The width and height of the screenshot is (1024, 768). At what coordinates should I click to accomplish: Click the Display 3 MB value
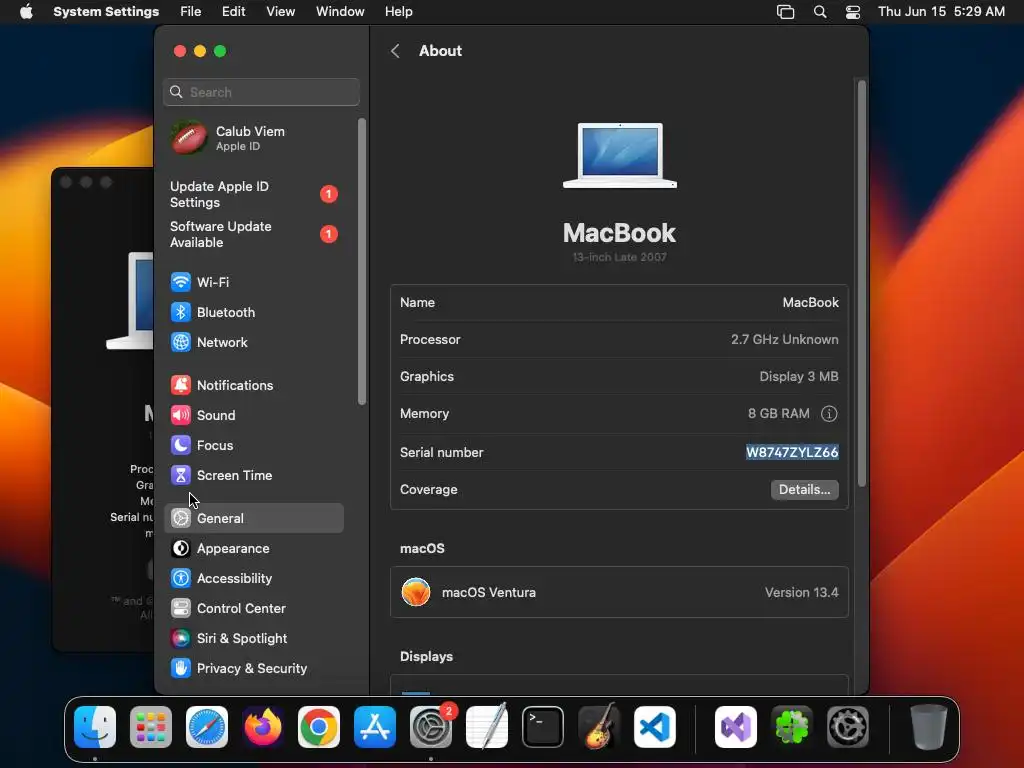[x=799, y=377]
